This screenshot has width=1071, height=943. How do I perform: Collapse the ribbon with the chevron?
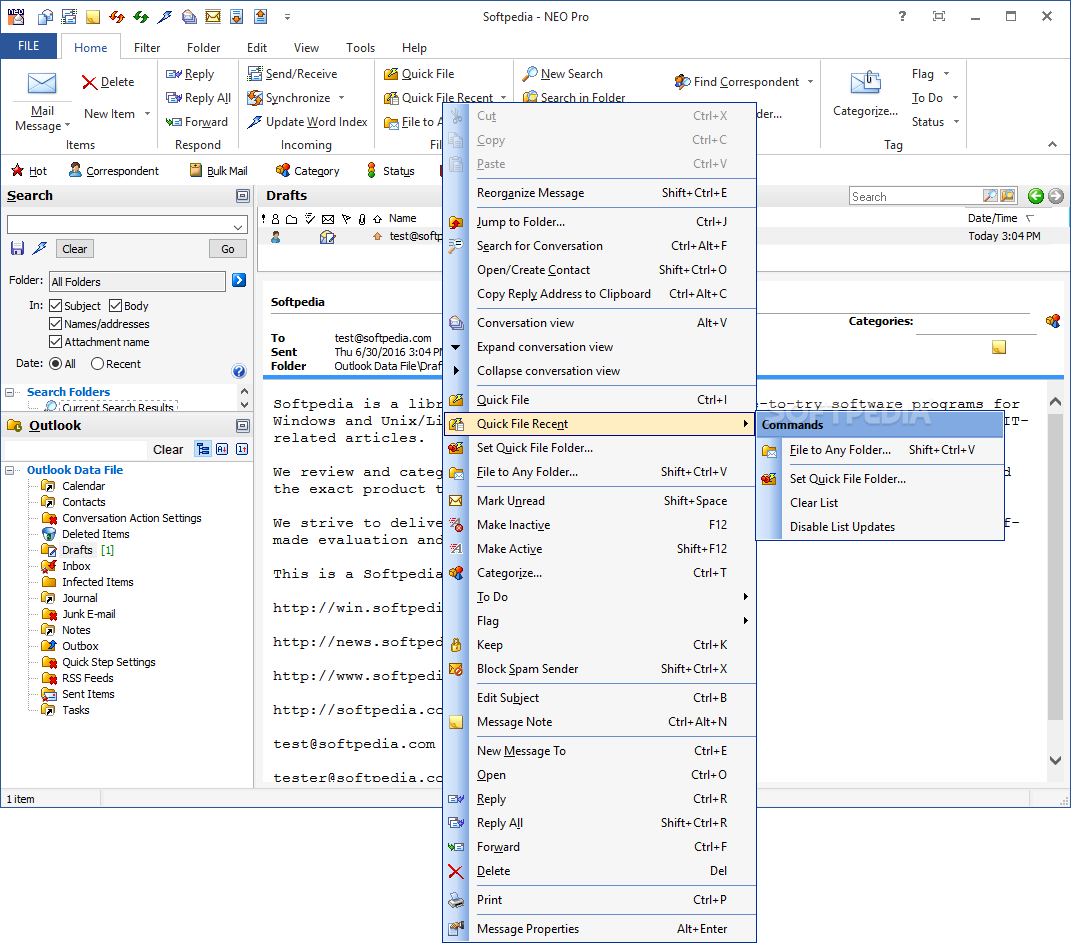pyautogui.click(x=1053, y=144)
